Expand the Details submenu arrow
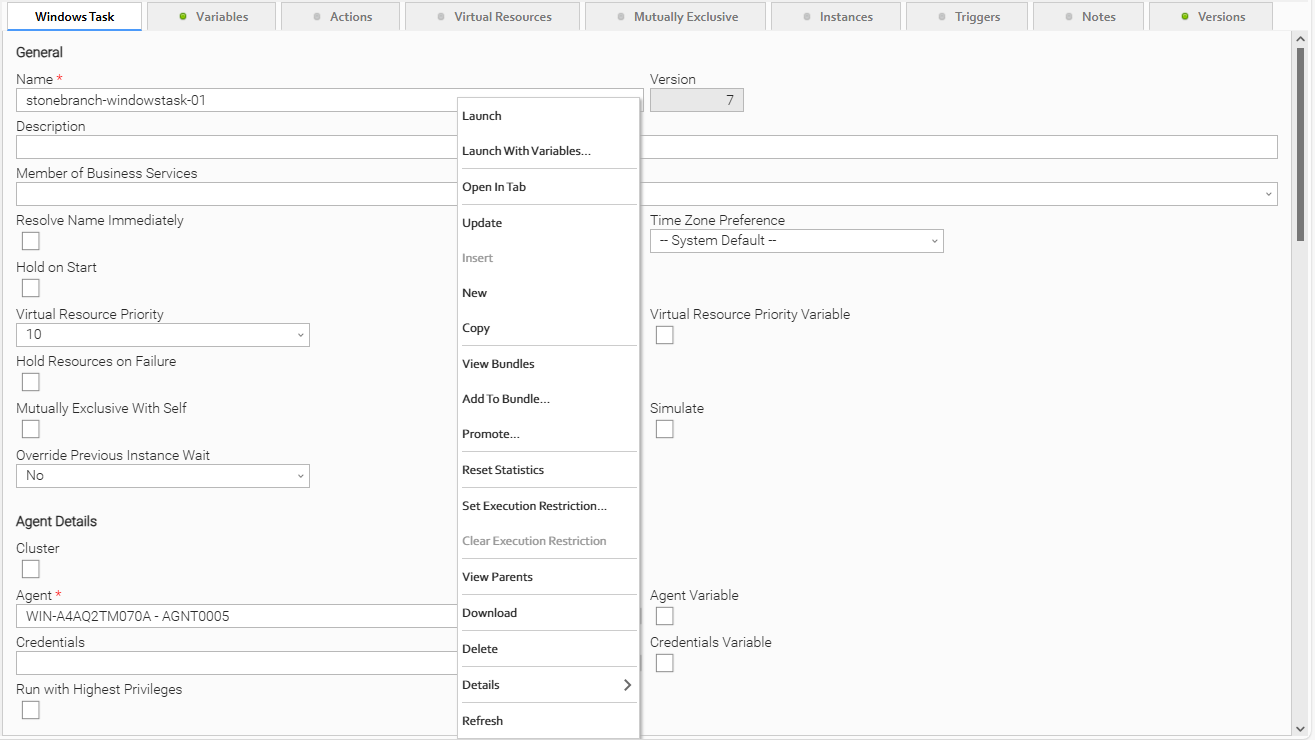1315x740 pixels. 627,685
